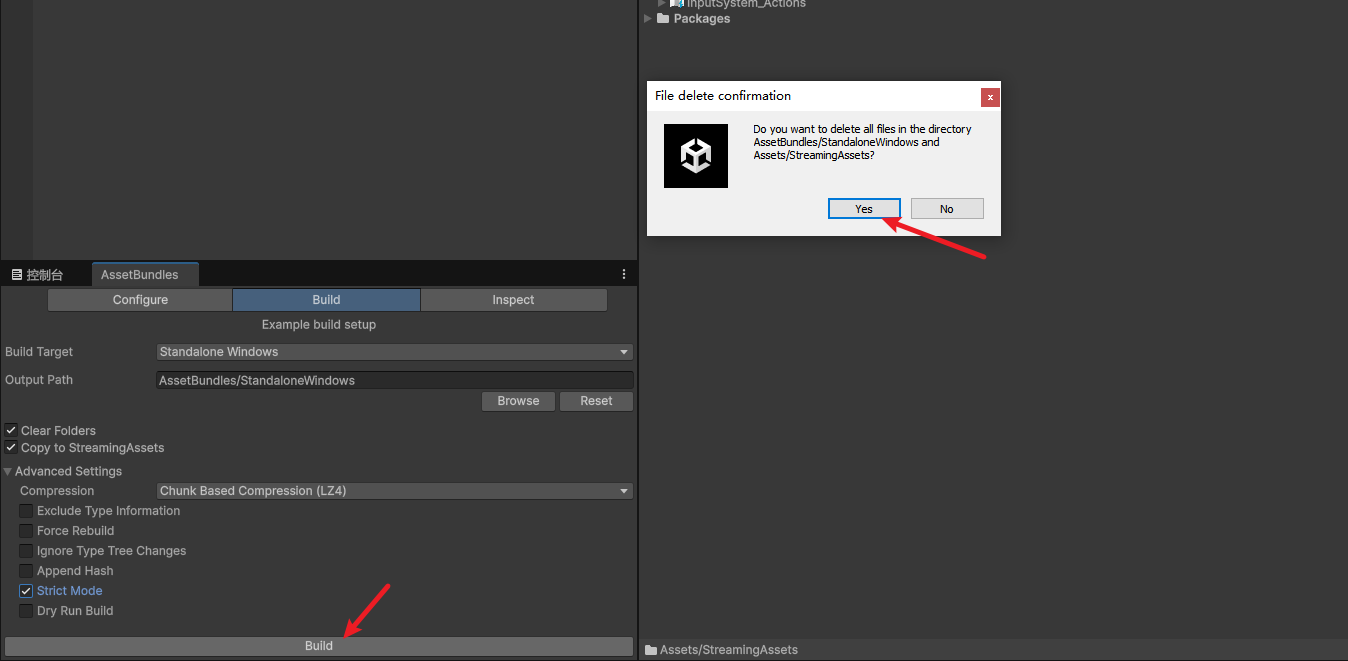Enable Force Rebuild

(26, 530)
